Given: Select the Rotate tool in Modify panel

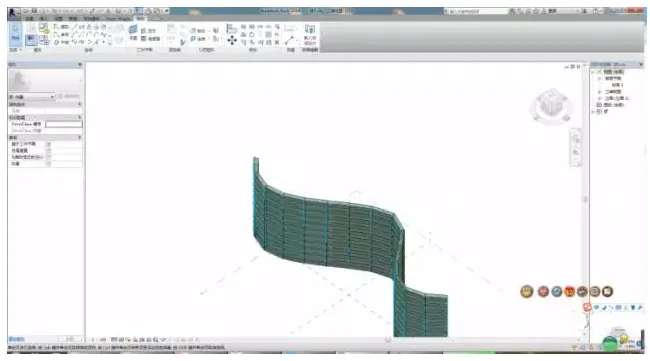Looking at the screenshot, I should click(251, 34).
